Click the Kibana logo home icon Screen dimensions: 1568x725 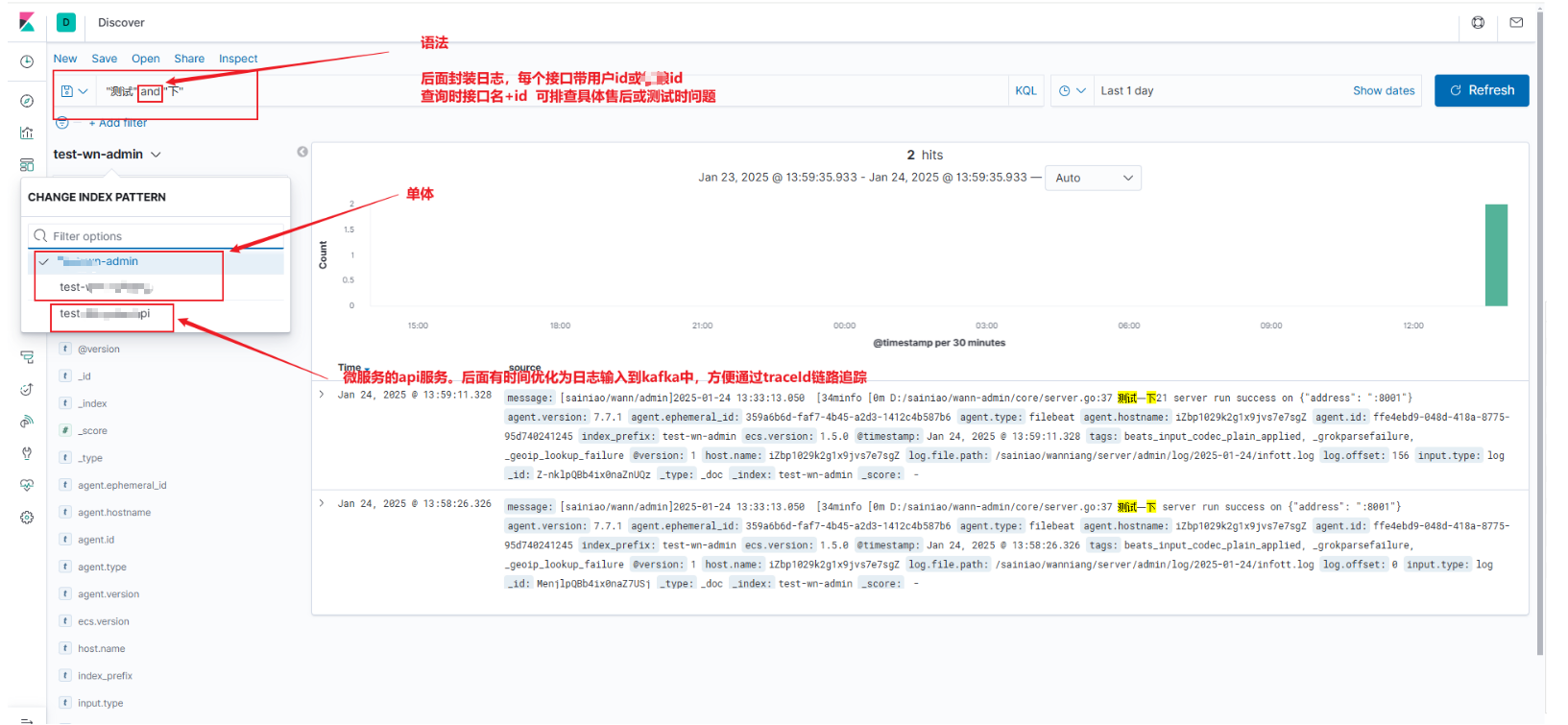[x=27, y=22]
